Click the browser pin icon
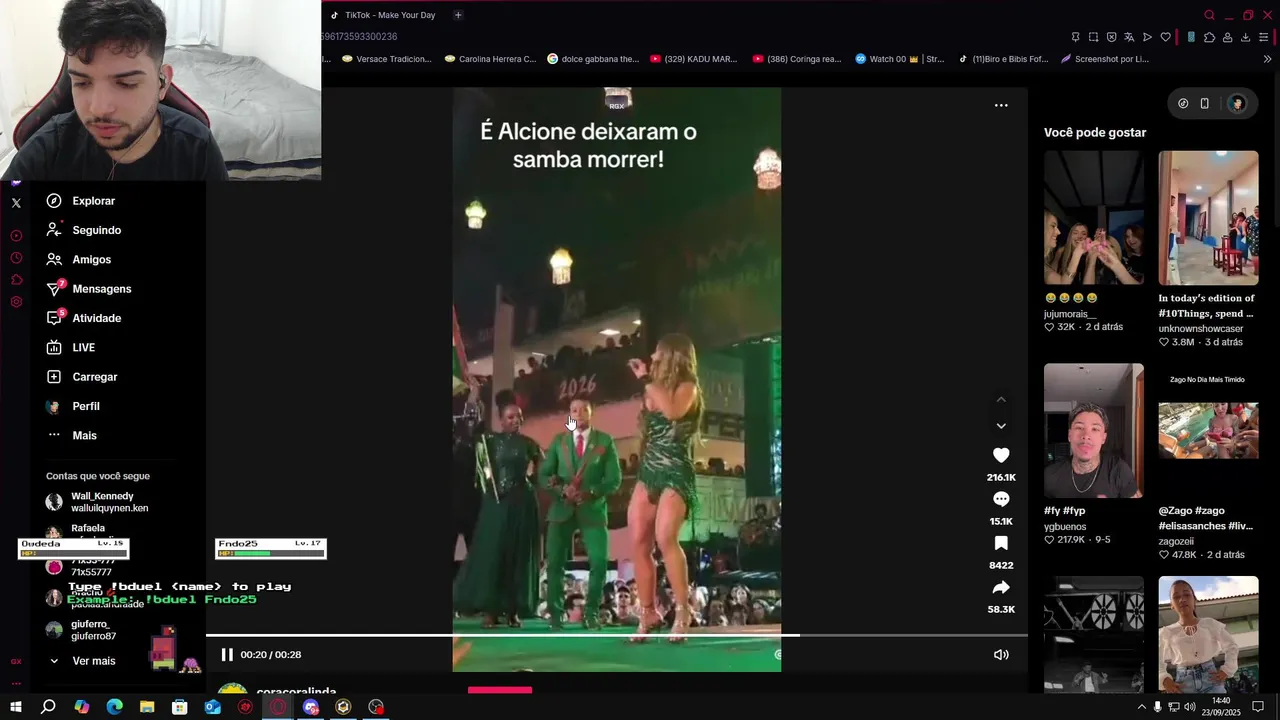Image resolution: width=1280 pixels, height=720 pixels. click(1075, 37)
